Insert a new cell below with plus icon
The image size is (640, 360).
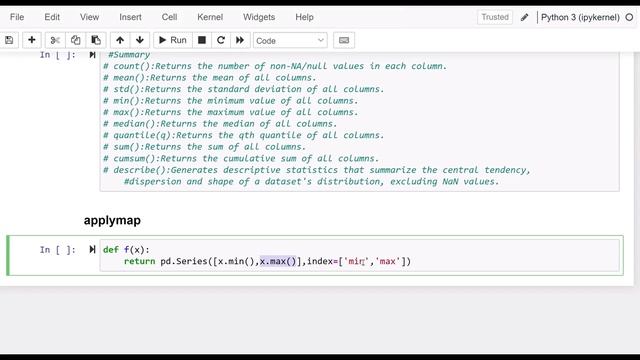point(31,40)
